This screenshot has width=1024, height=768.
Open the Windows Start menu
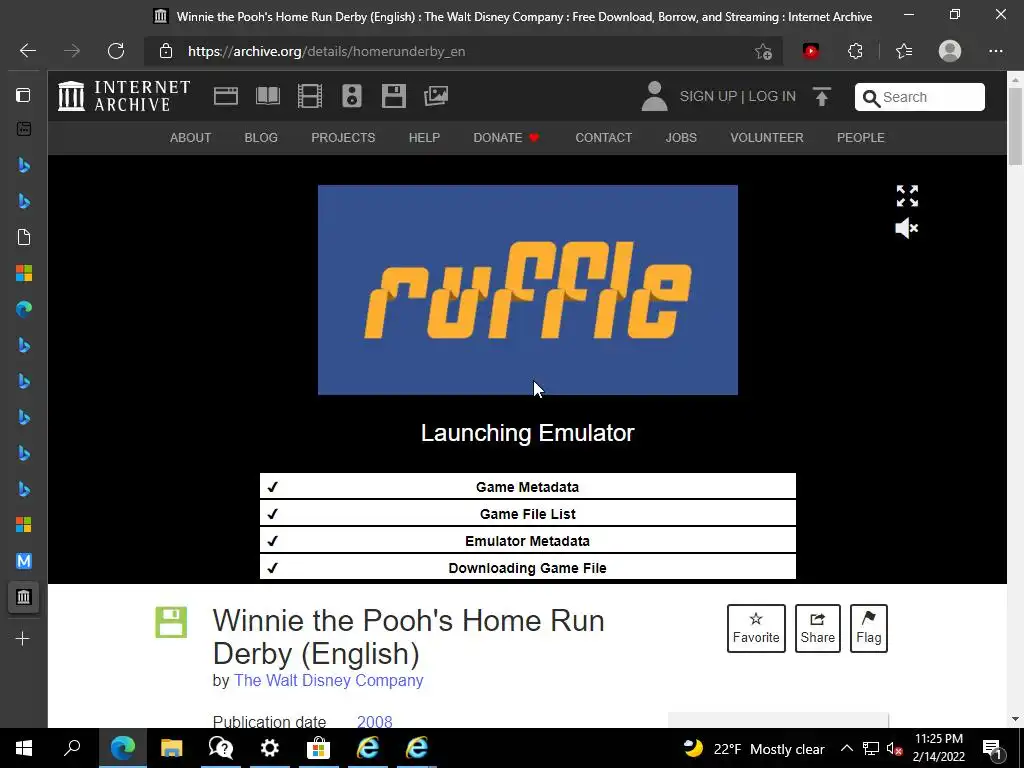pyautogui.click(x=24, y=748)
